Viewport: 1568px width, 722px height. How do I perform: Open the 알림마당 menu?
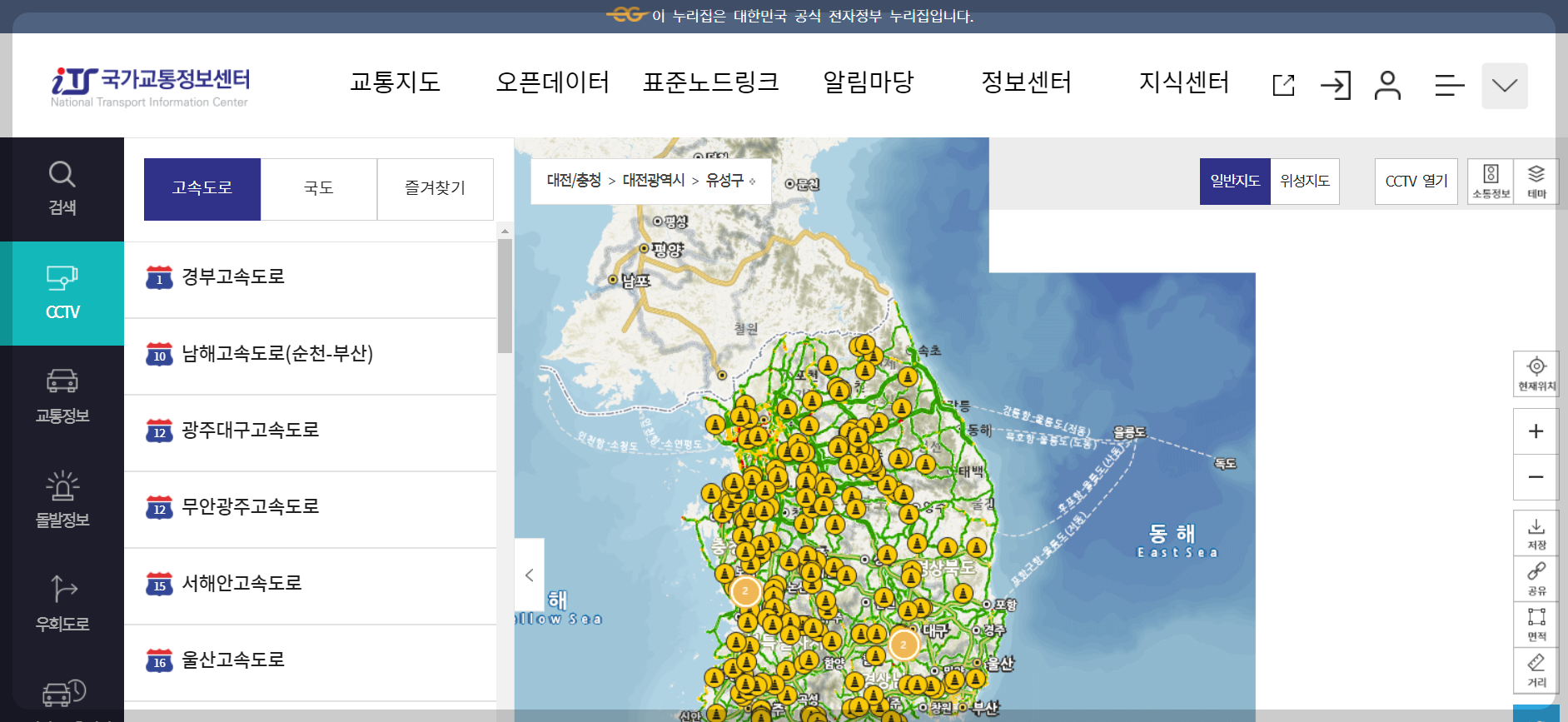pos(869,82)
